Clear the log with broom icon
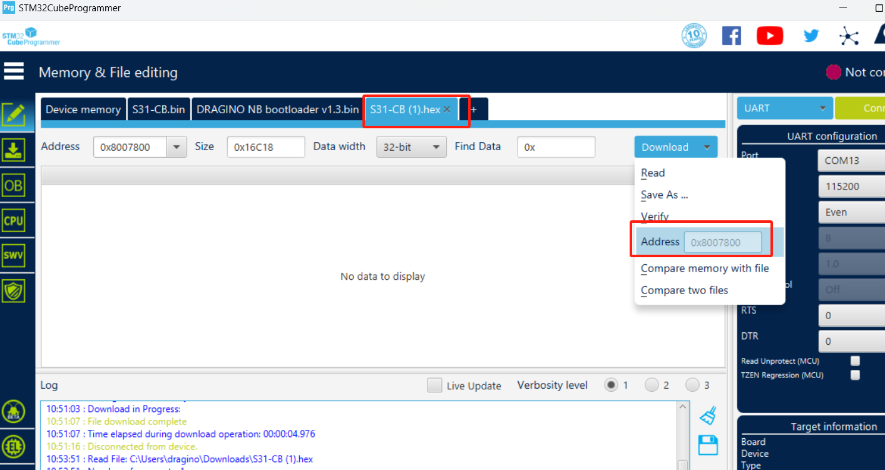The height and width of the screenshot is (470, 885). point(708,416)
